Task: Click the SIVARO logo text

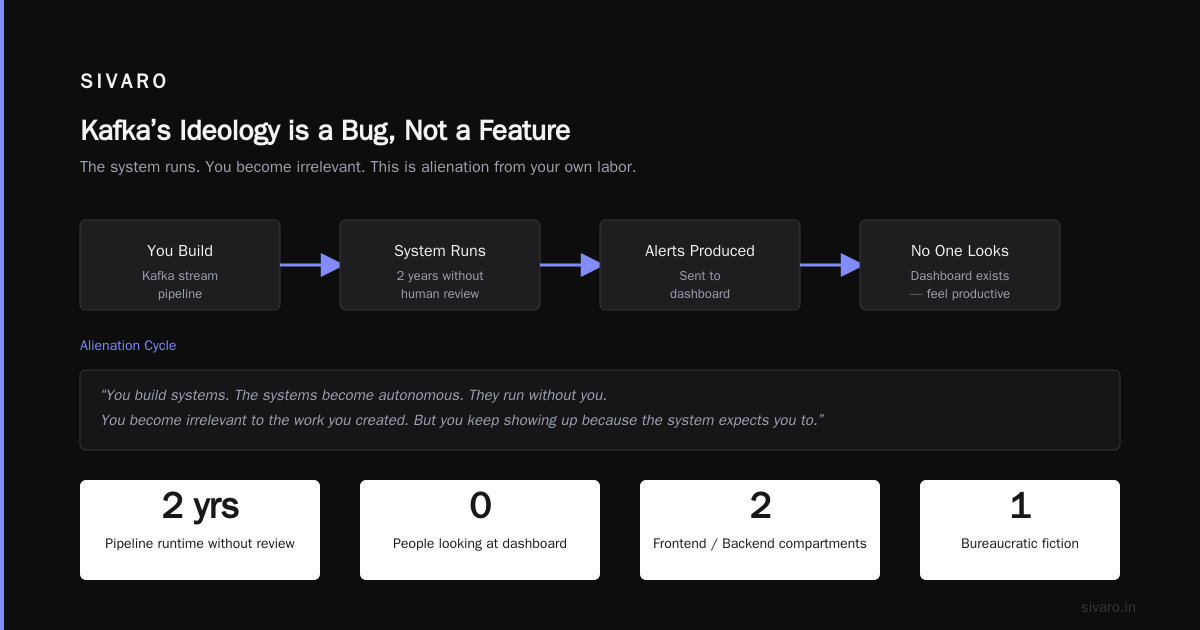Action: click(124, 82)
